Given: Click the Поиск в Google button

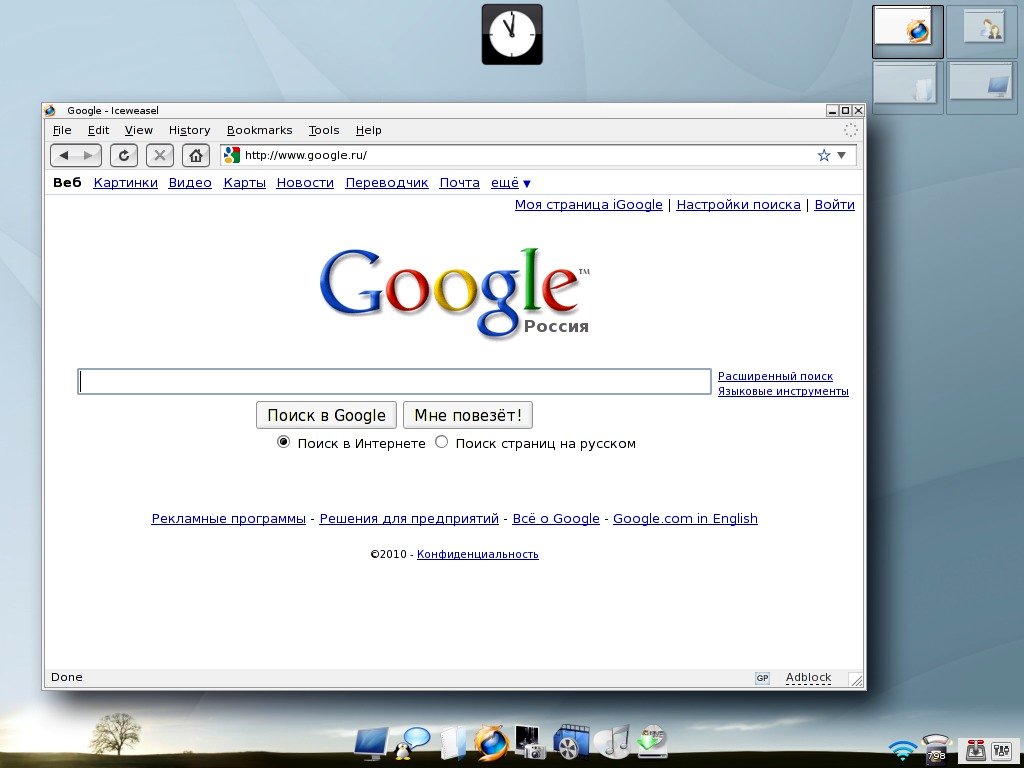Looking at the screenshot, I should [327, 415].
